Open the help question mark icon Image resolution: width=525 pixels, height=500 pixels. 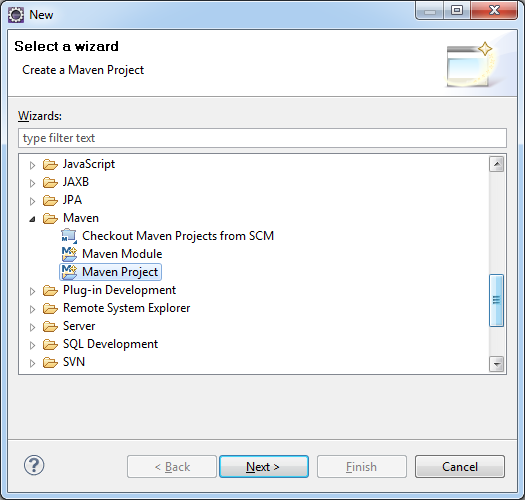coord(34,465)
